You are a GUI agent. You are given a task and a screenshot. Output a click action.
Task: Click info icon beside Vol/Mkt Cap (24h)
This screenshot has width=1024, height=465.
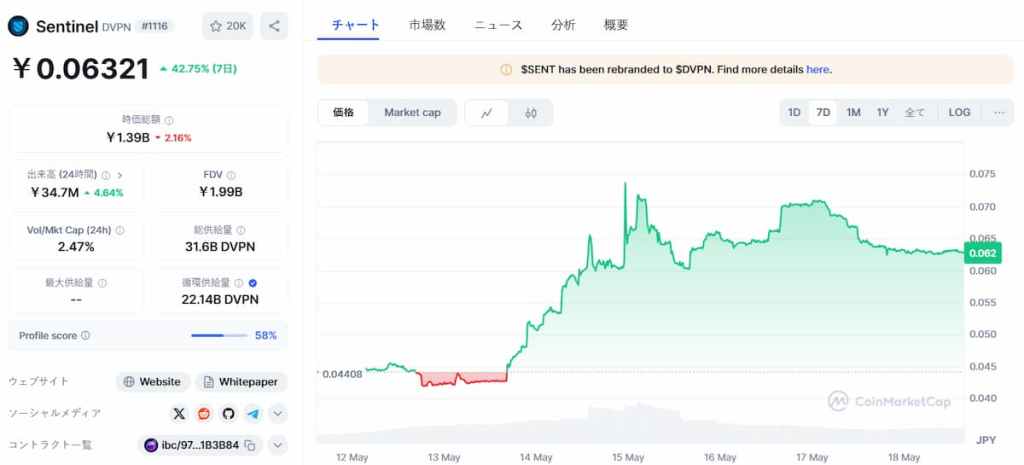120,231
